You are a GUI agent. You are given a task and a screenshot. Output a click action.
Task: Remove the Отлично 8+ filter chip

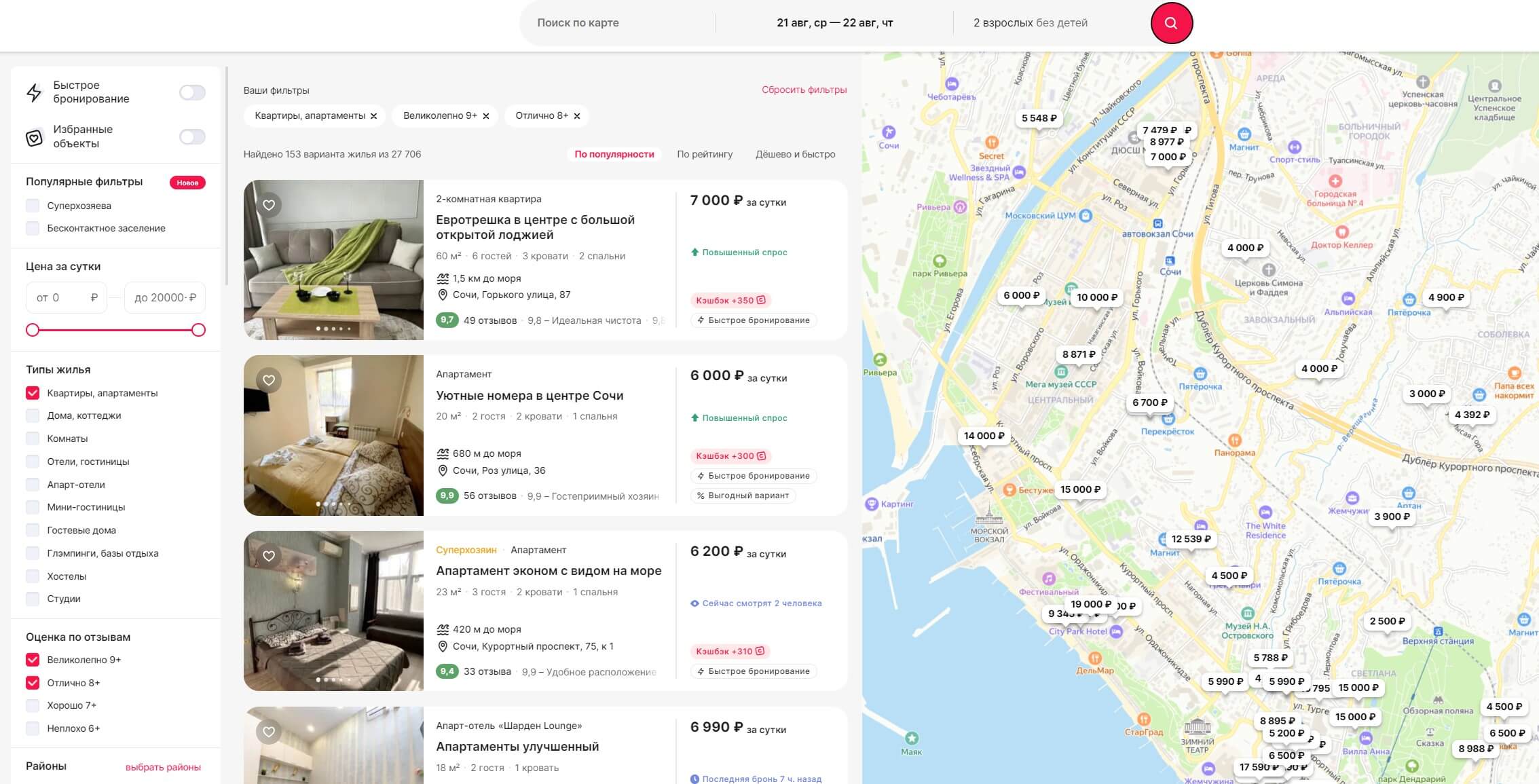(577, 116)
